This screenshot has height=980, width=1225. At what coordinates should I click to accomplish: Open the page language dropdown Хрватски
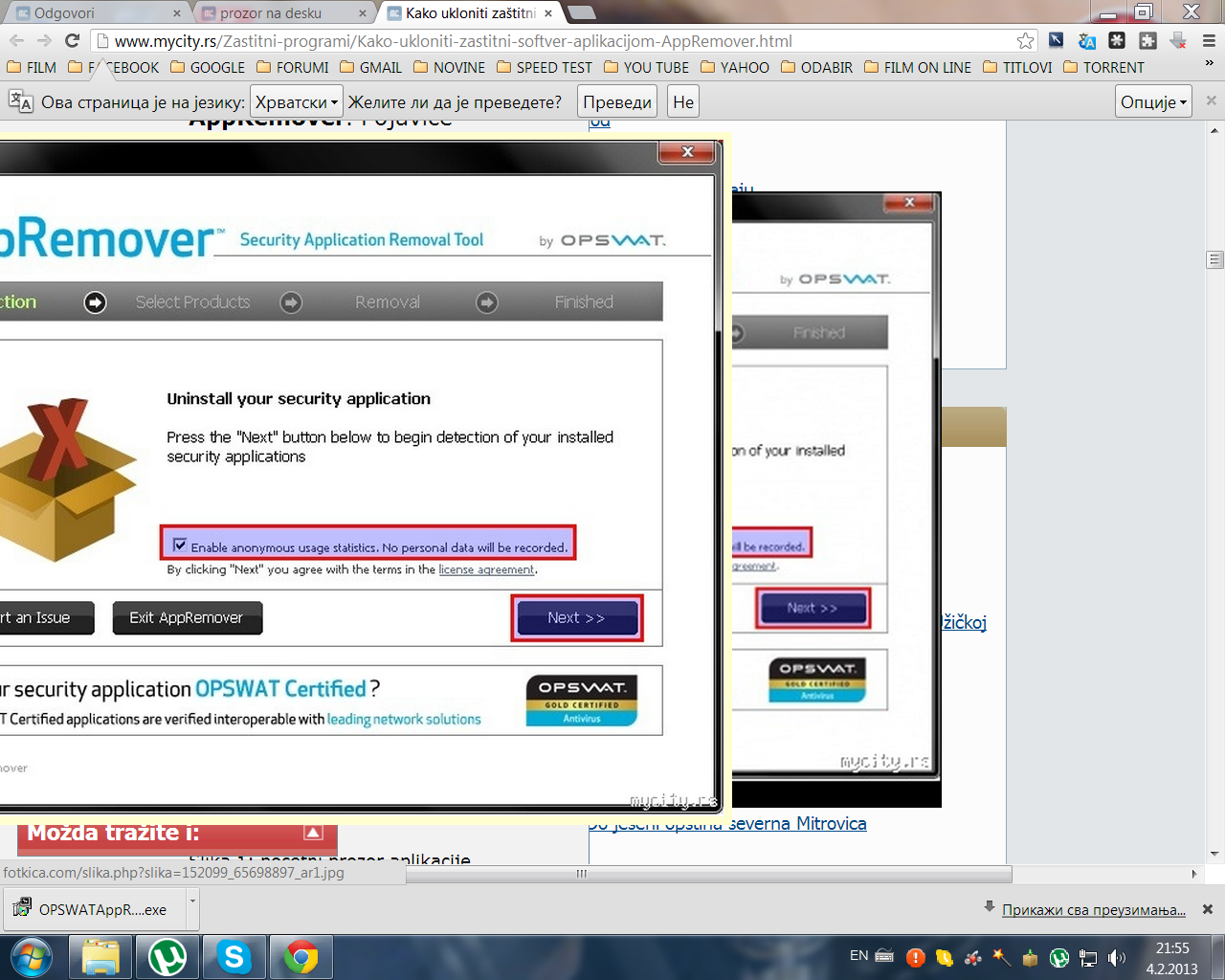[x=296, y=101]
